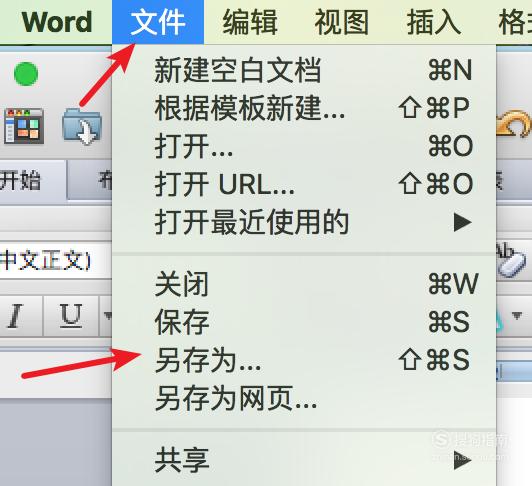Open the underline style dropdown arrow
This screenshot has height=486, width=532.
(107, 316)
